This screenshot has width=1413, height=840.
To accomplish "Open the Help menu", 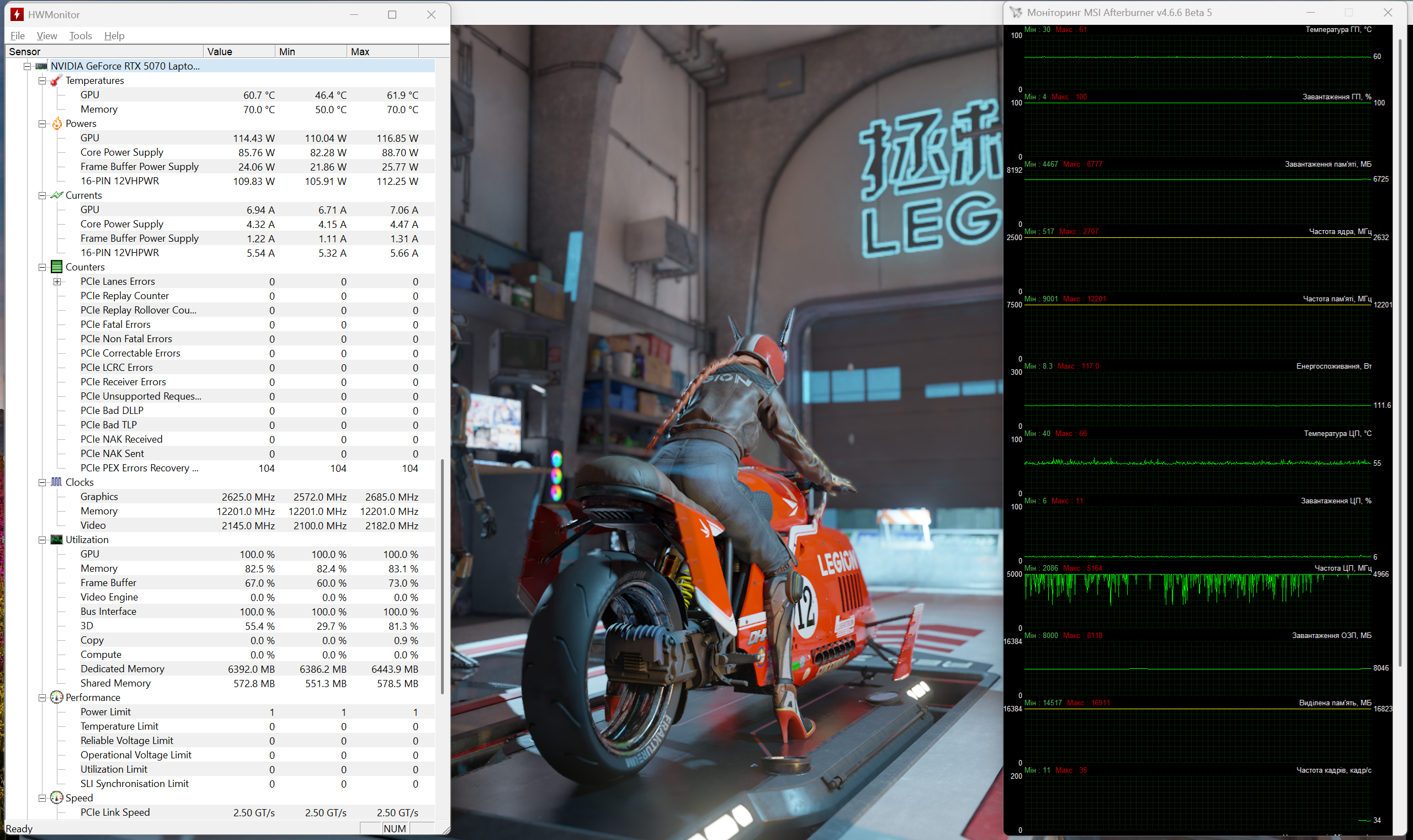I will tap(114, 36).
